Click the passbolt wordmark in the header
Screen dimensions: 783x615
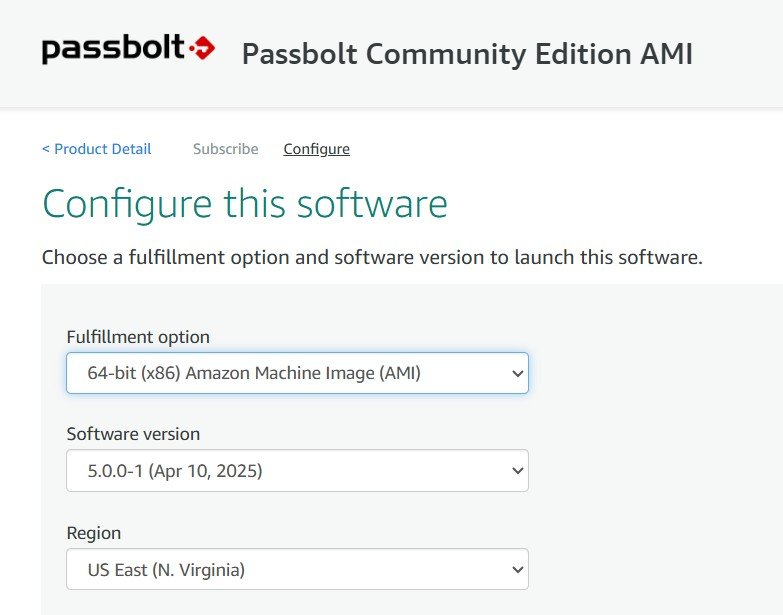(x=113, y=48)
